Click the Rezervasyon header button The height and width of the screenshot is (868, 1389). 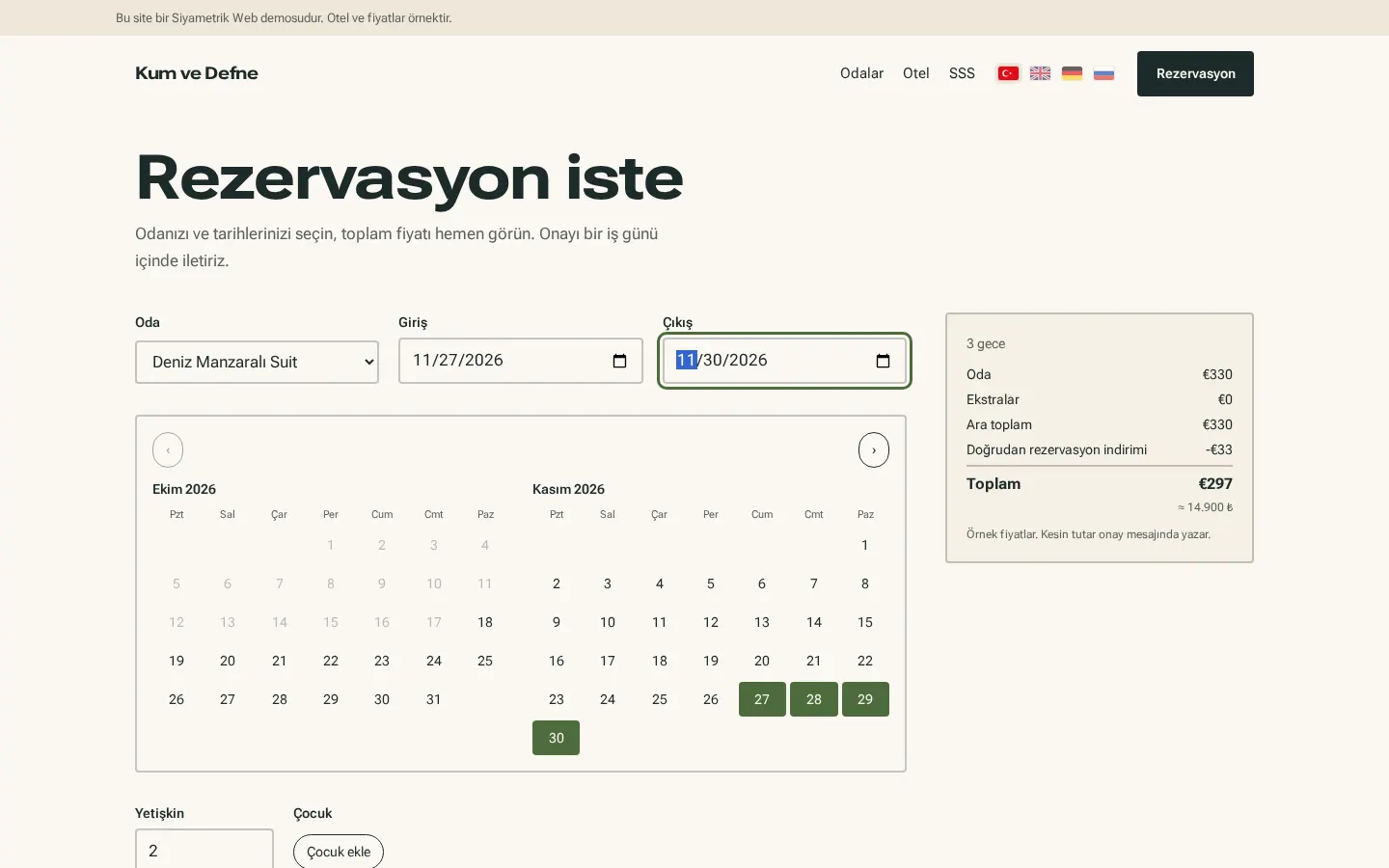point(1195,73)
